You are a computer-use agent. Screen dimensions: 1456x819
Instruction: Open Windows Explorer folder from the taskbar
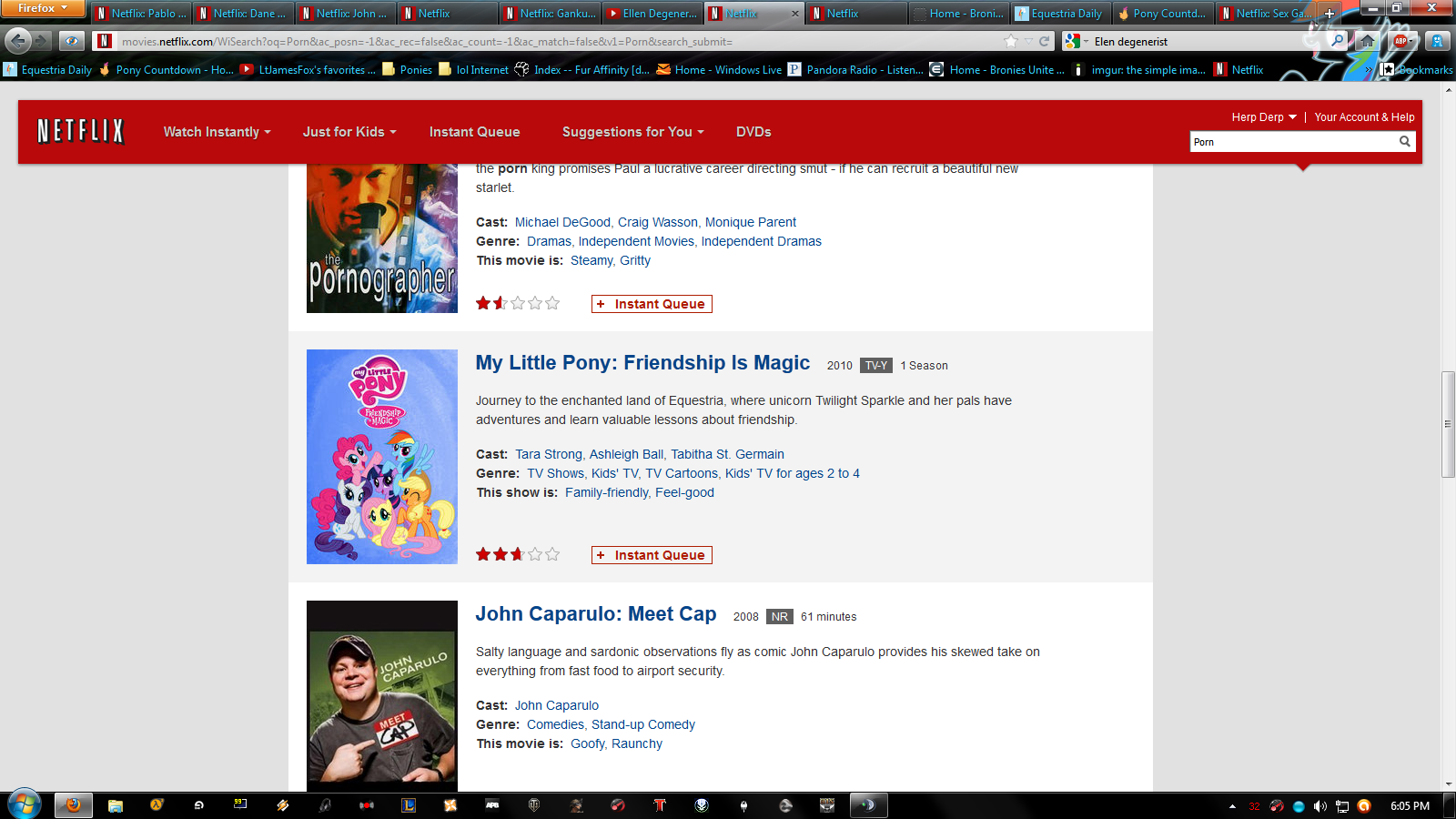click(116, 805)
